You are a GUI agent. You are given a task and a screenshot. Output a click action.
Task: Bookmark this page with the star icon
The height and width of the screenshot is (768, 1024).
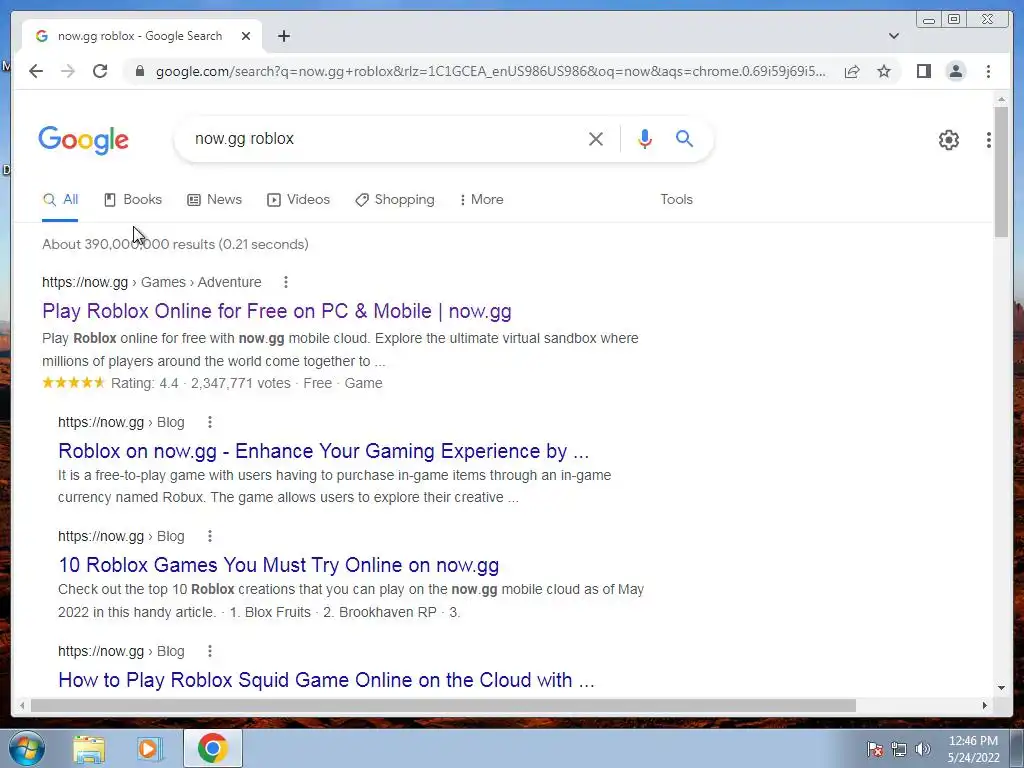[884, 71]
